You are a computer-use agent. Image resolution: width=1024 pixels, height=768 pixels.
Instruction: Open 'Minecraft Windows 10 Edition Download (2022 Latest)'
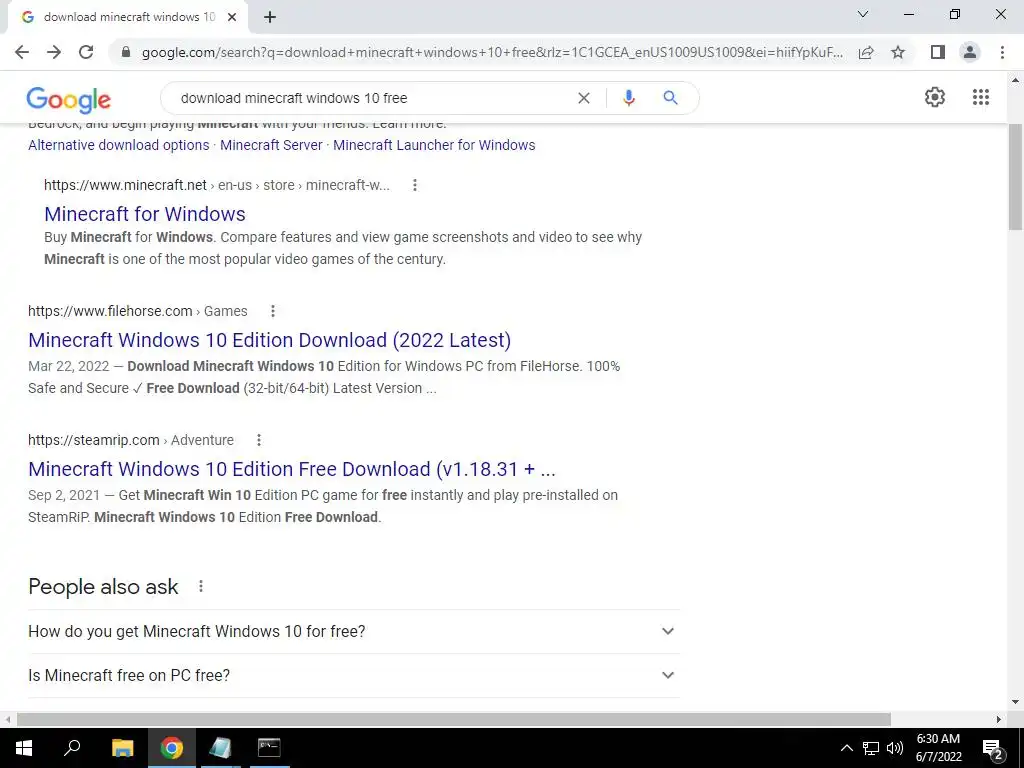pyautogui.click(x=270, y=340)
